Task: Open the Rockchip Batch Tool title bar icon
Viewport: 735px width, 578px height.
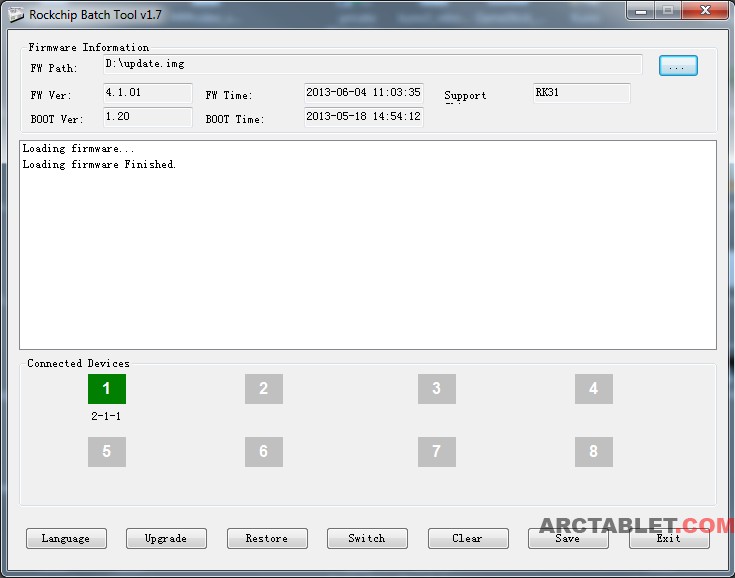Action: (15, 14)
